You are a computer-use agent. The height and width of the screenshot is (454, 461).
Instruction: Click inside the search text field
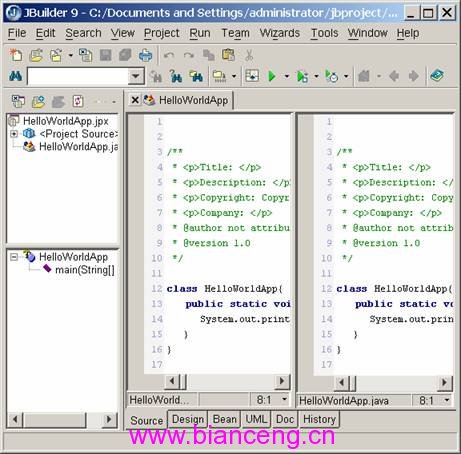pos(78,76)
